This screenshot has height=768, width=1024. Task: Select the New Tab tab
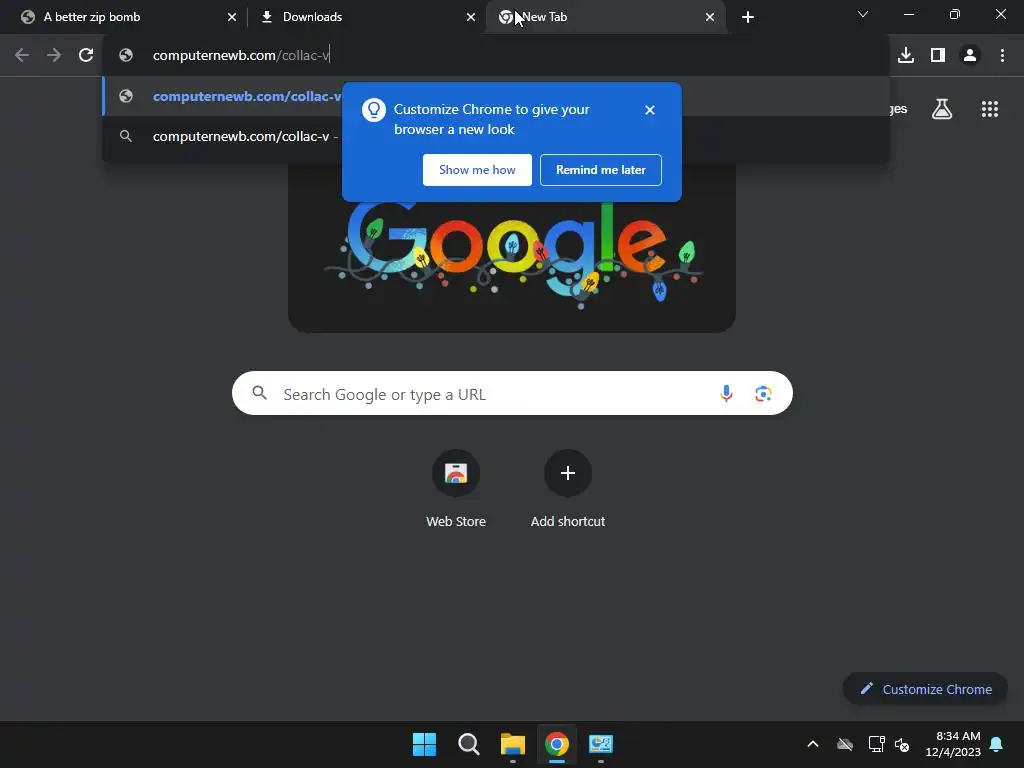tap(605, 17)
